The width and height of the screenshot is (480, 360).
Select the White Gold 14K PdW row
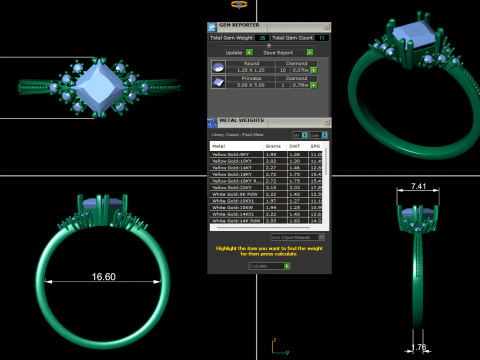[267, 220]
